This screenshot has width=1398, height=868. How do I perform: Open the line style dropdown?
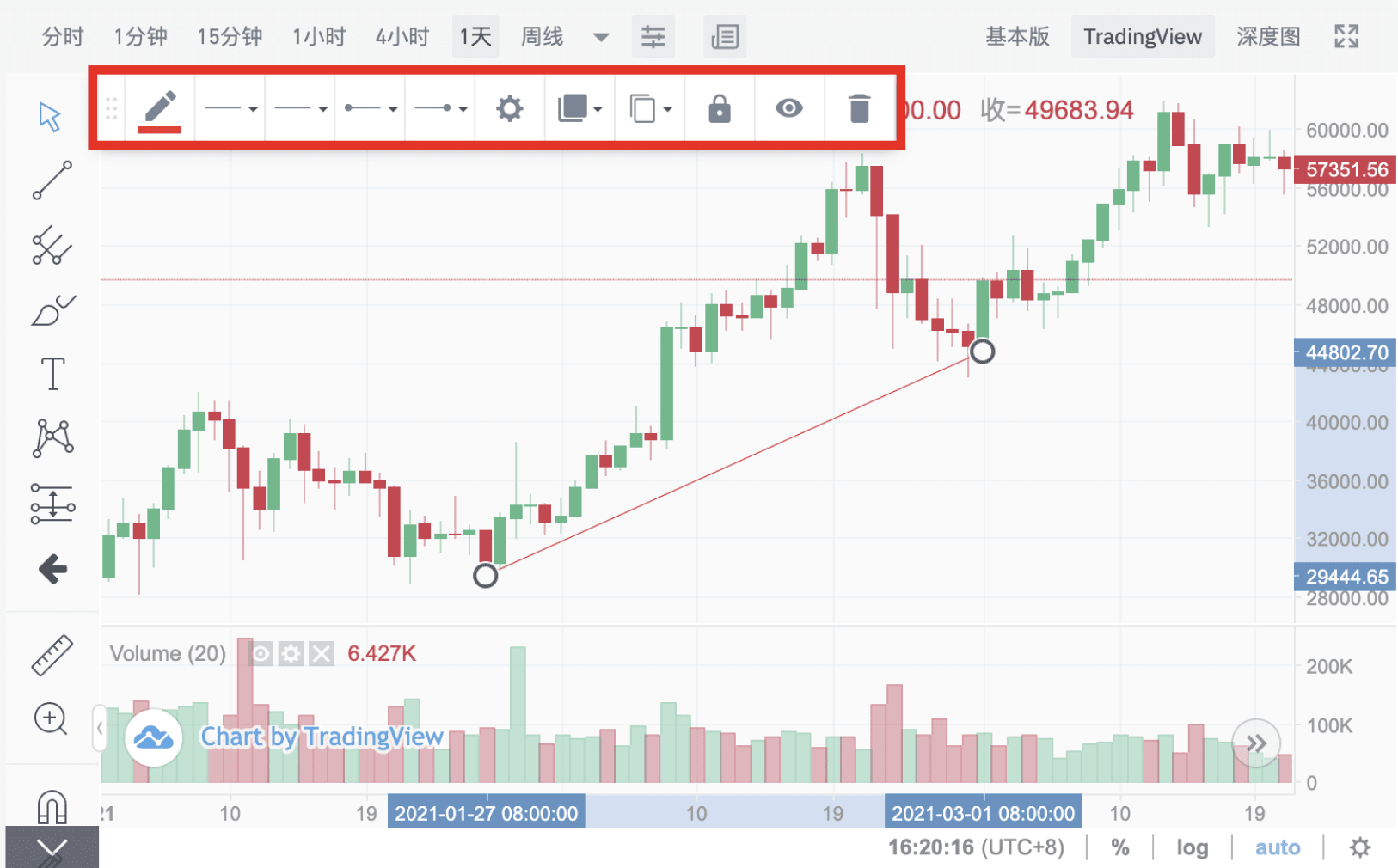tap(300, 109)
